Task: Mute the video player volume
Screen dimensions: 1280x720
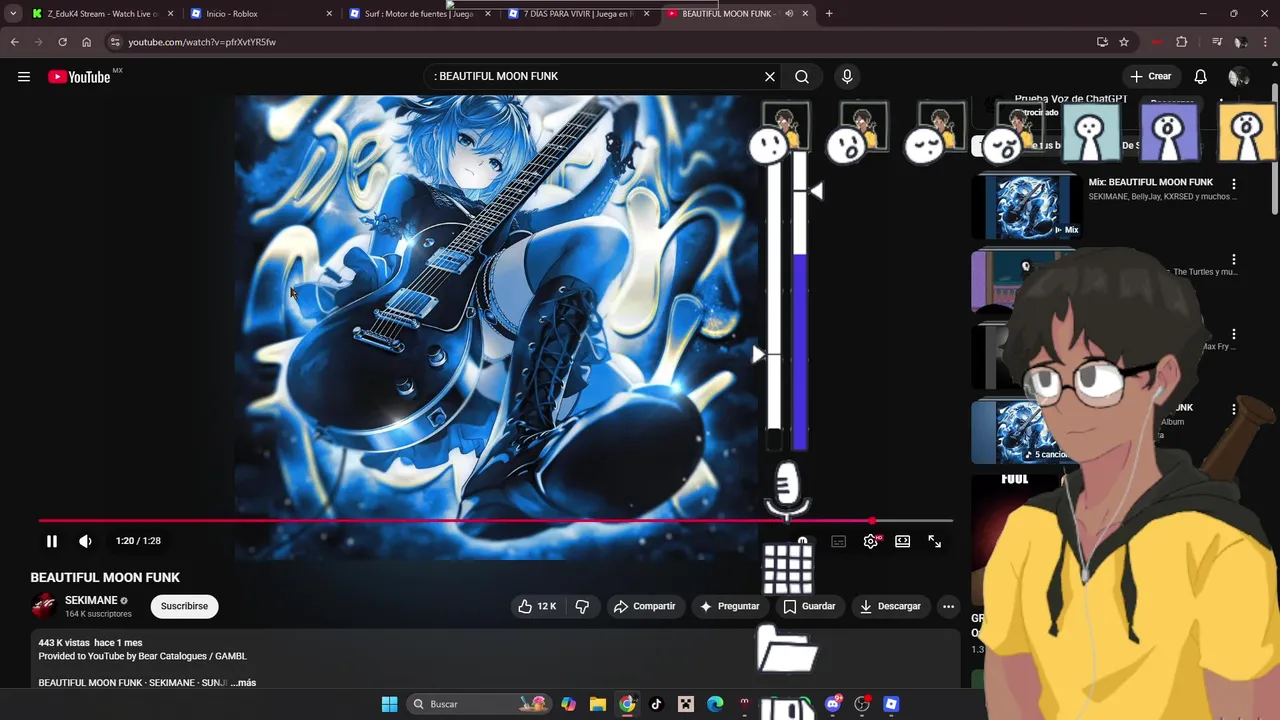Action: pos(85,541)
